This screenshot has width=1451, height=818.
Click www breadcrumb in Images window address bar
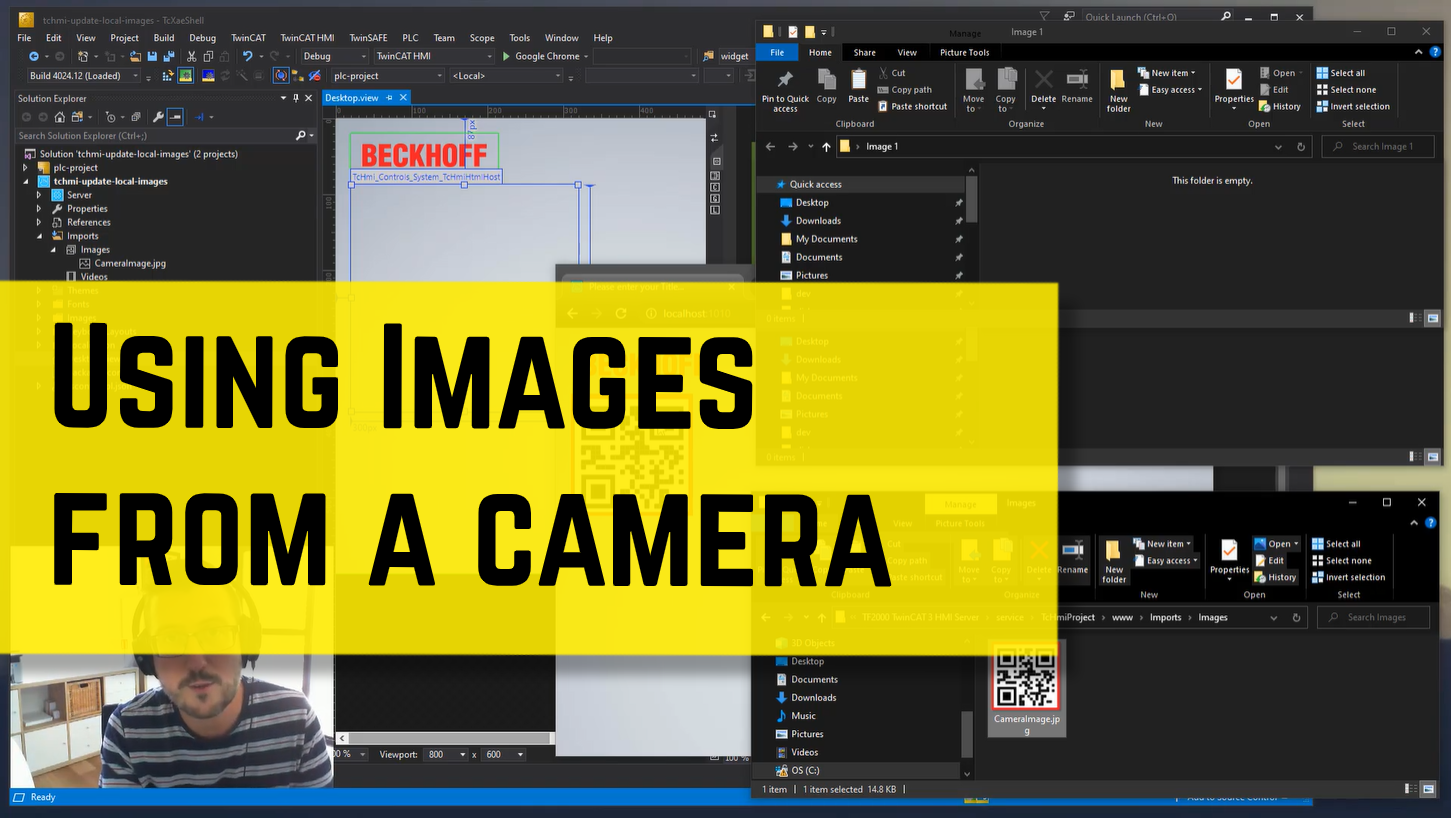[1122, 618]
